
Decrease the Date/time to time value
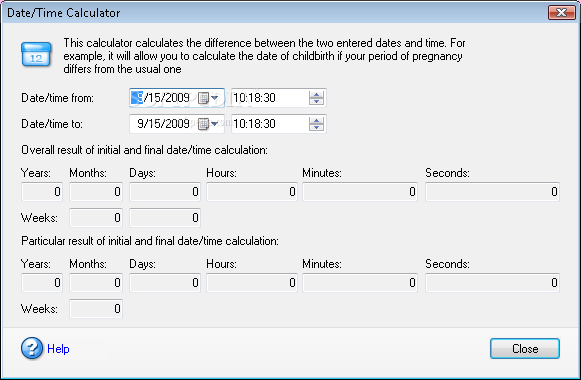coord(316,127)
